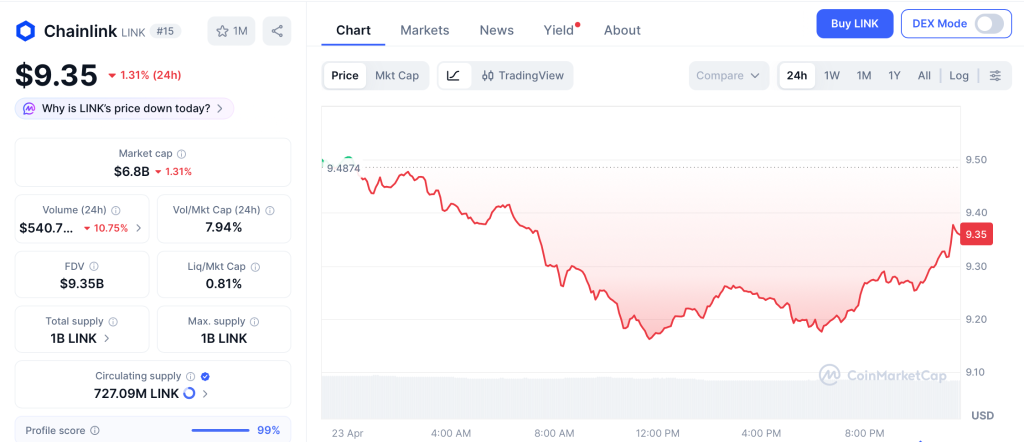Click the star watchlist 1M button
Image resolution: width=1024 pixels, height=442 pixels.
231,31
